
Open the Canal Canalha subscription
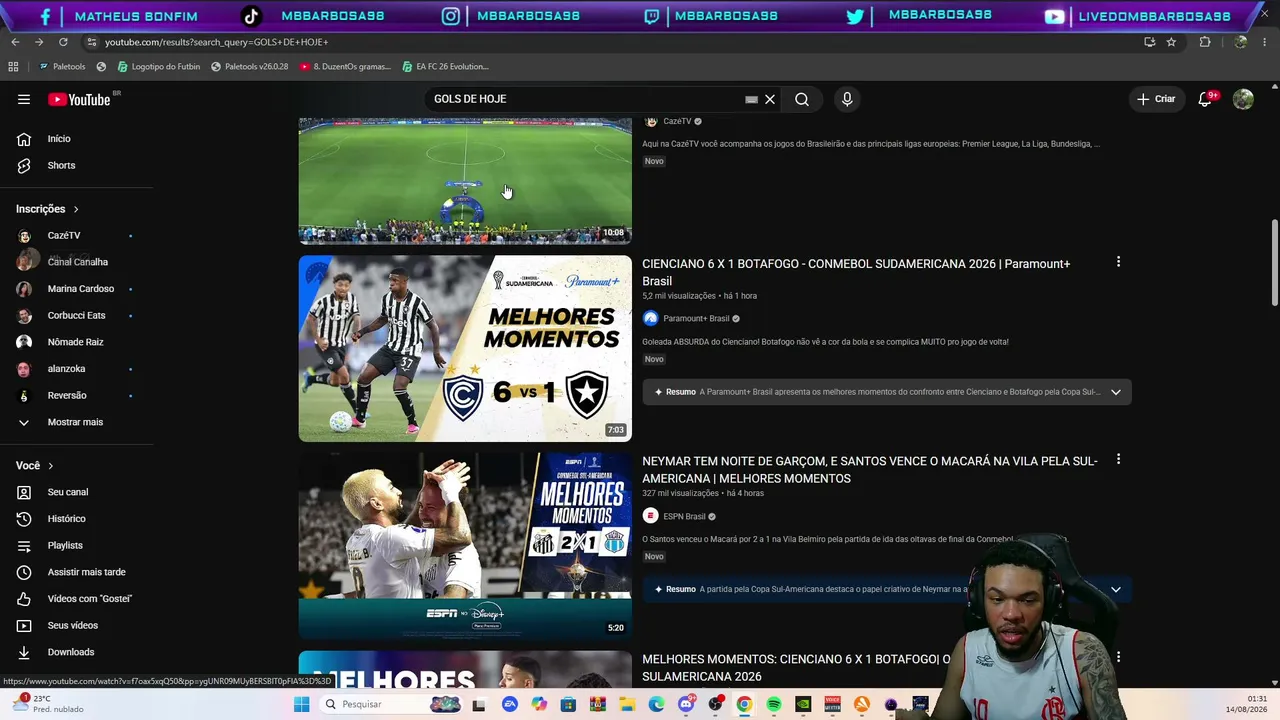(77, 262)
